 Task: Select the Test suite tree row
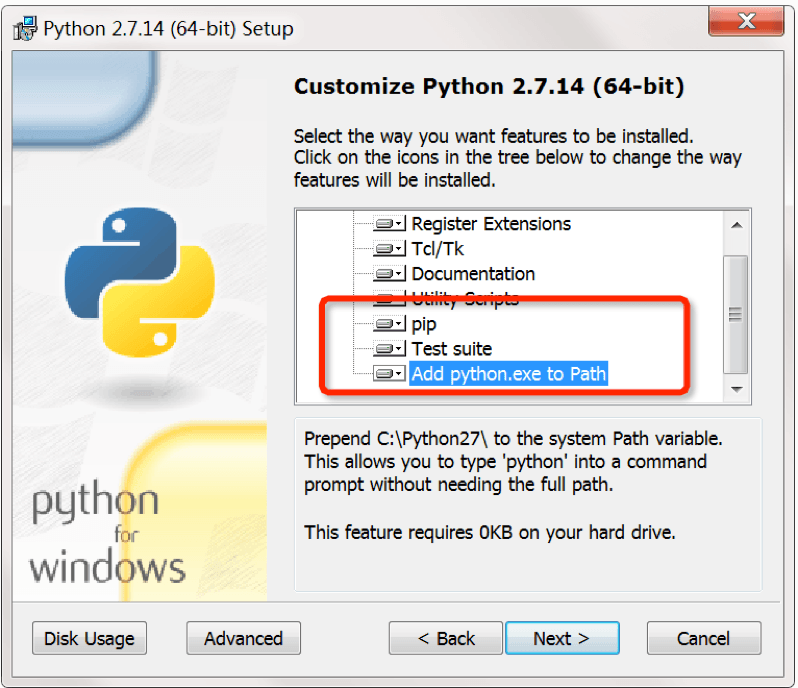pyautogui.click(x=452, y=349)
